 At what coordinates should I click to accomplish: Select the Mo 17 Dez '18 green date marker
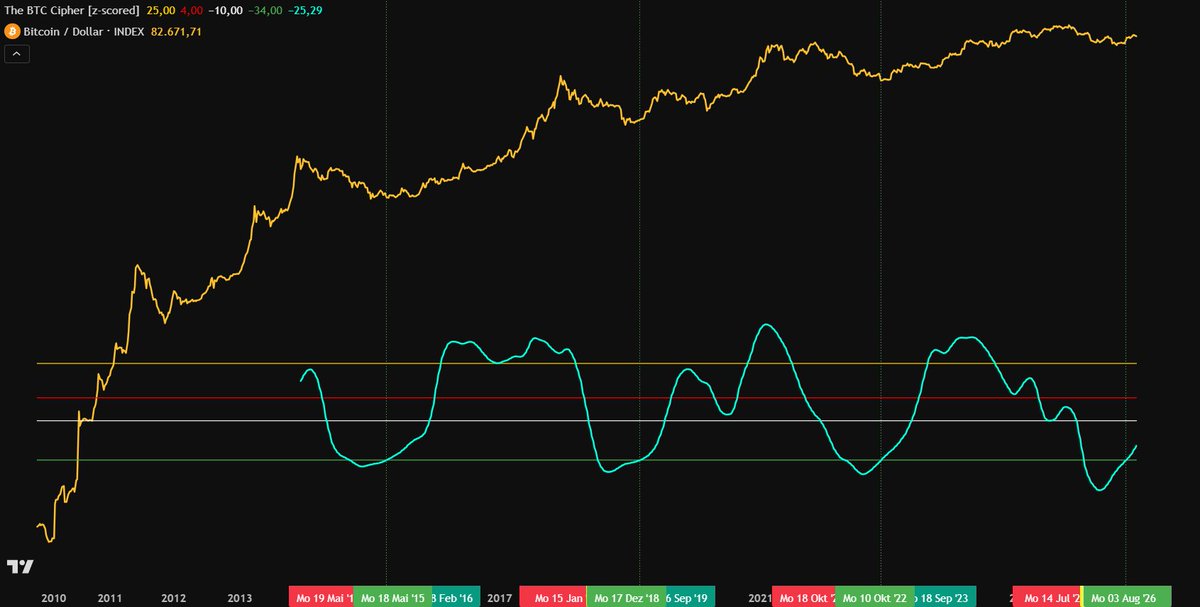point(625,597)
